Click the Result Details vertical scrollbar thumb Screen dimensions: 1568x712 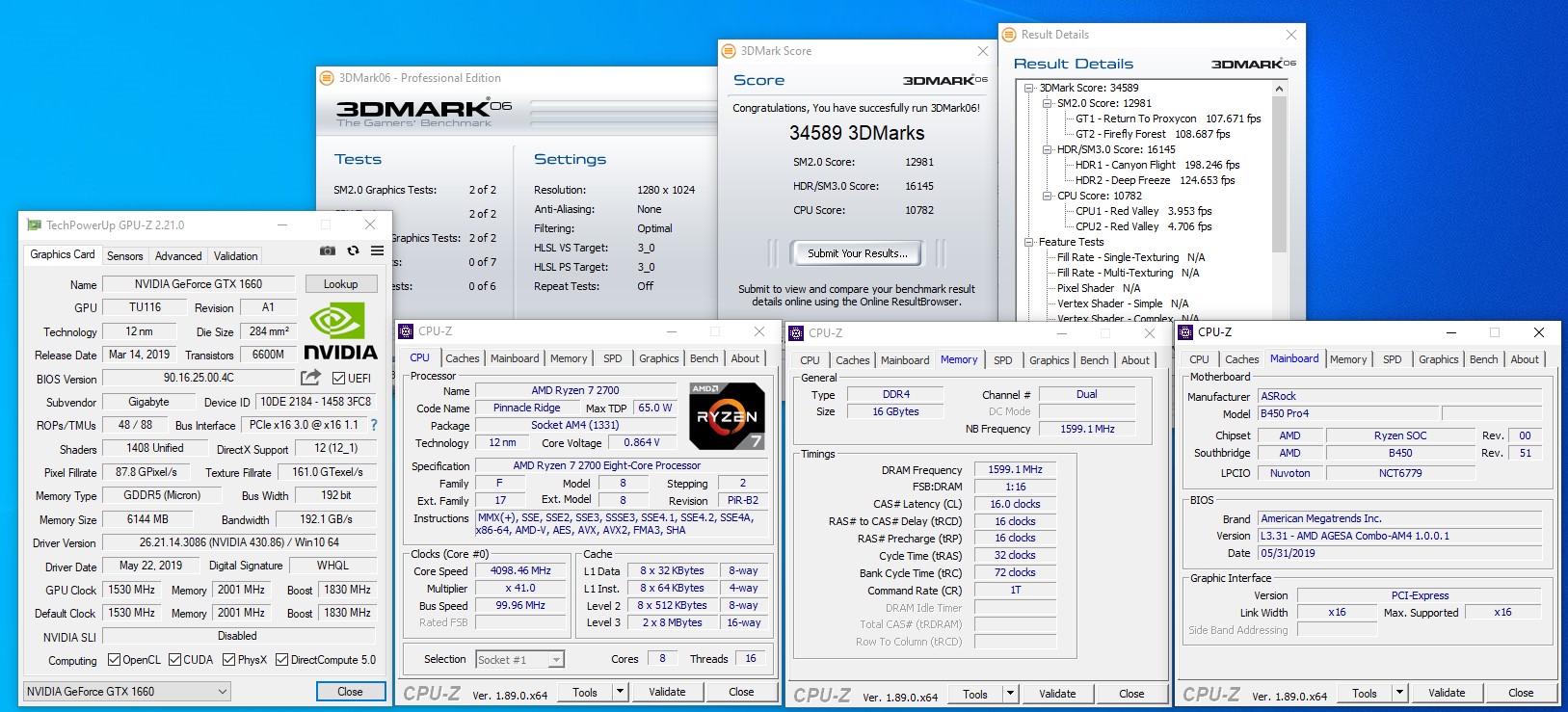pyautogui.click(x=1280, y=173)
